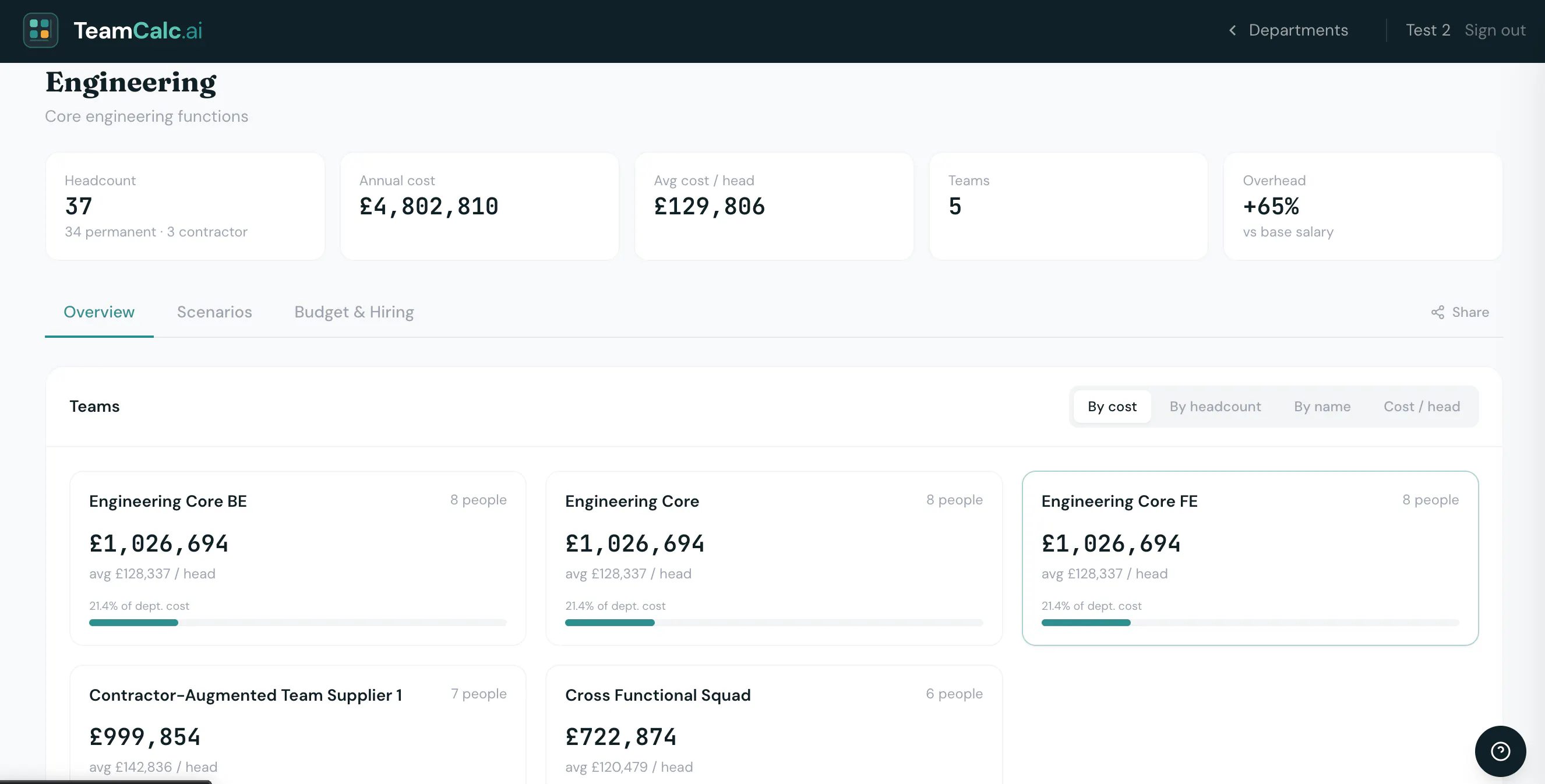
Task: Click 'Core engineering functions' subtitle
Action: click(146, 116)
